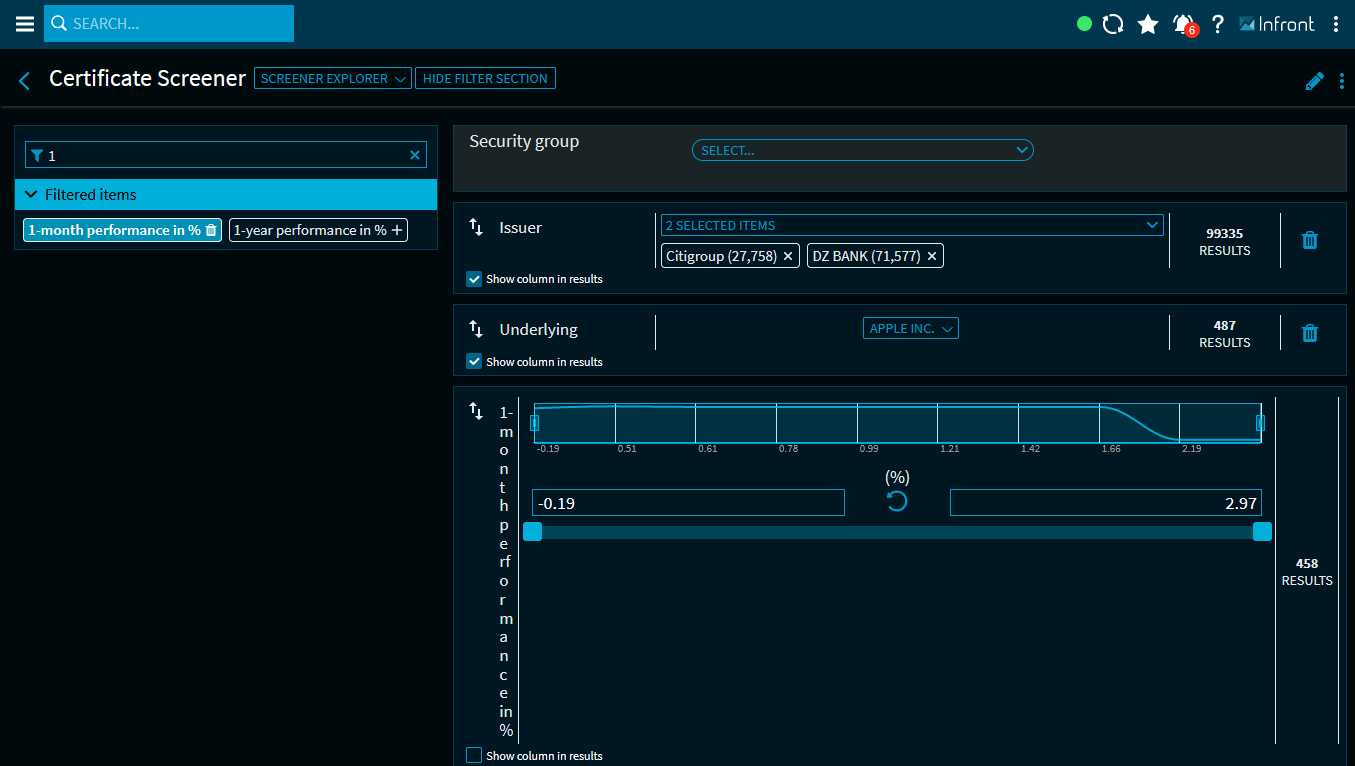The image size is (1355, 766).
Task: Open the Security group Select dropdown
Action: coord(862,150)
